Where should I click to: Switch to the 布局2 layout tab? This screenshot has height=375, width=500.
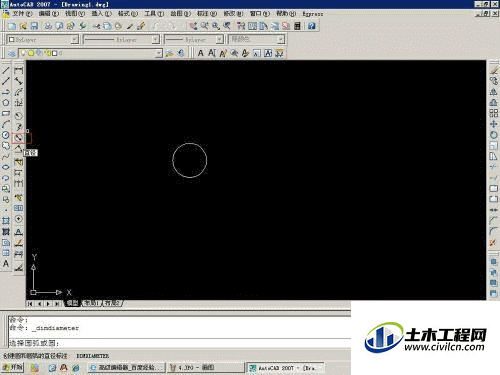pos(112,303)
